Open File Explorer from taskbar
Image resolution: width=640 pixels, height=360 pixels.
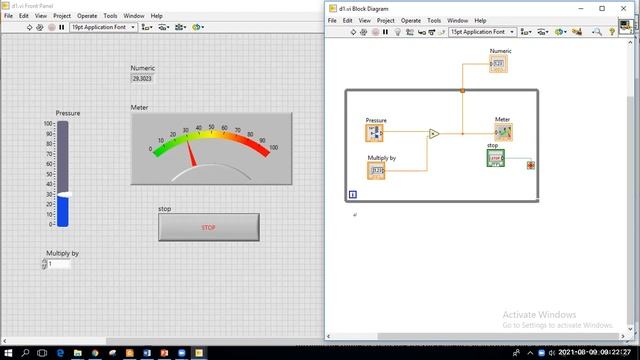[x=78, y=353]
